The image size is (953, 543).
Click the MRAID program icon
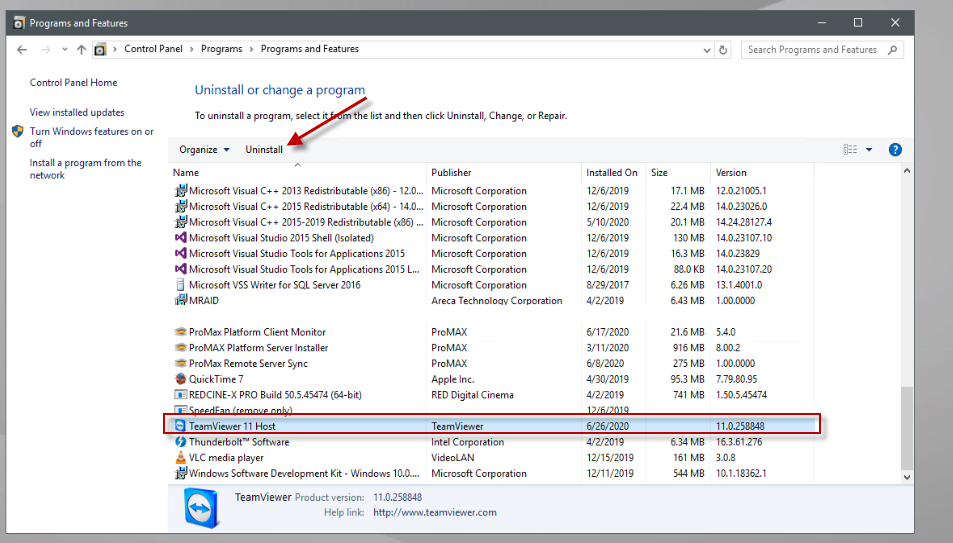181,300
